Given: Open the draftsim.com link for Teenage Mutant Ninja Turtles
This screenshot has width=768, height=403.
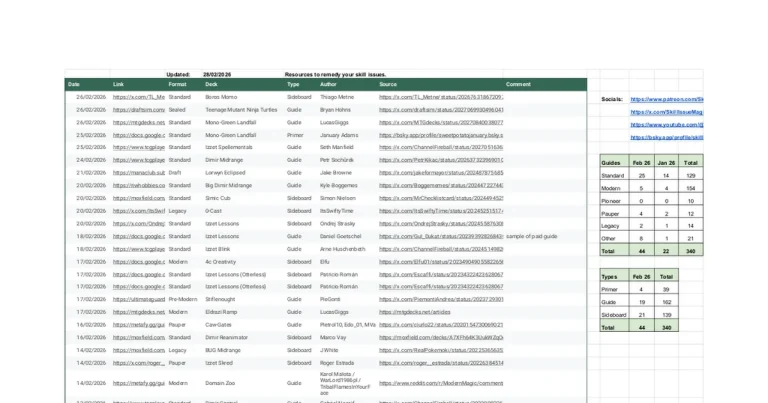Looking at the screenshot, I should tap(139, 110).
